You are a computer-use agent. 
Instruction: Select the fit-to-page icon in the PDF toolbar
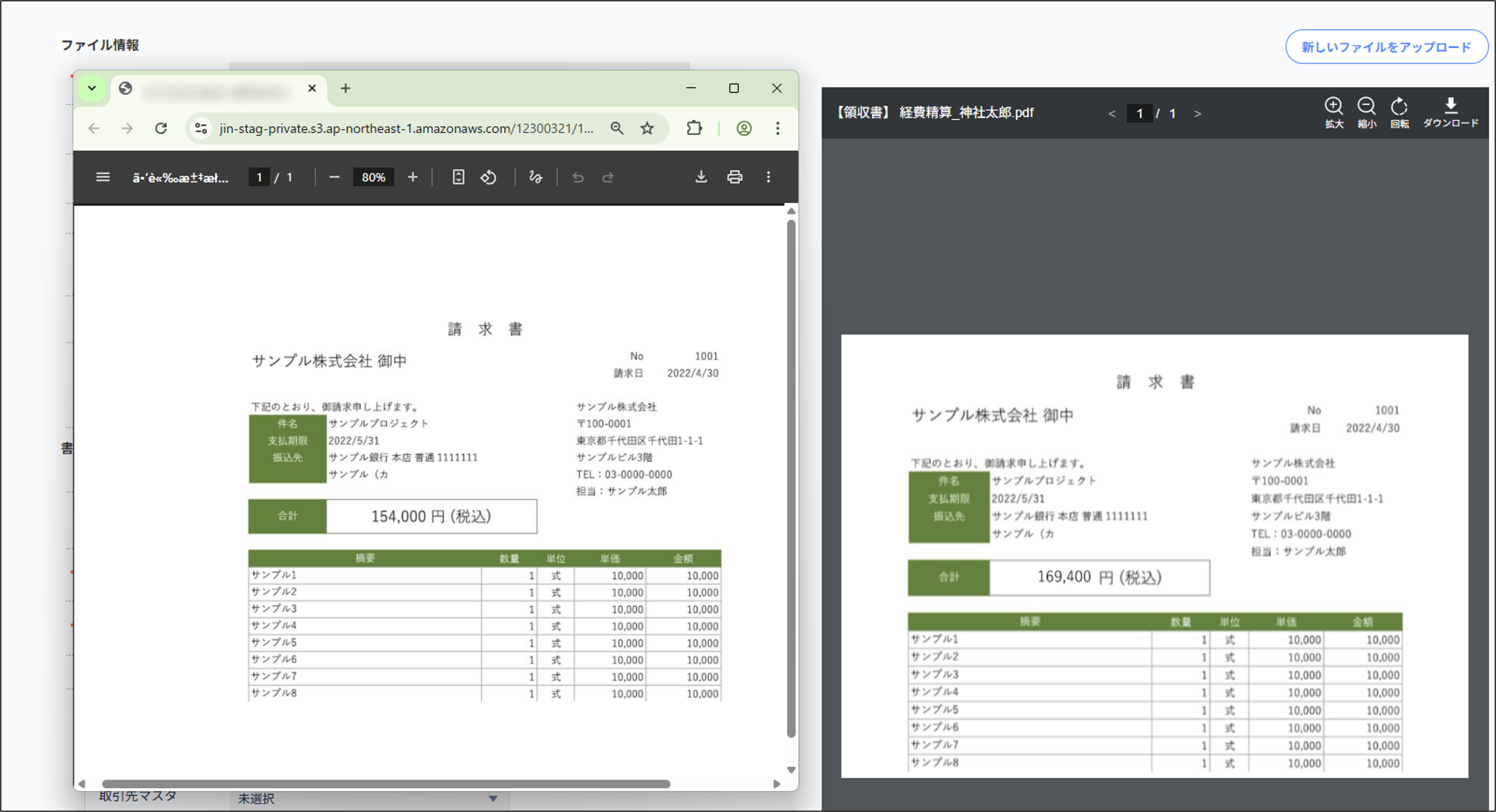(458, 177)
